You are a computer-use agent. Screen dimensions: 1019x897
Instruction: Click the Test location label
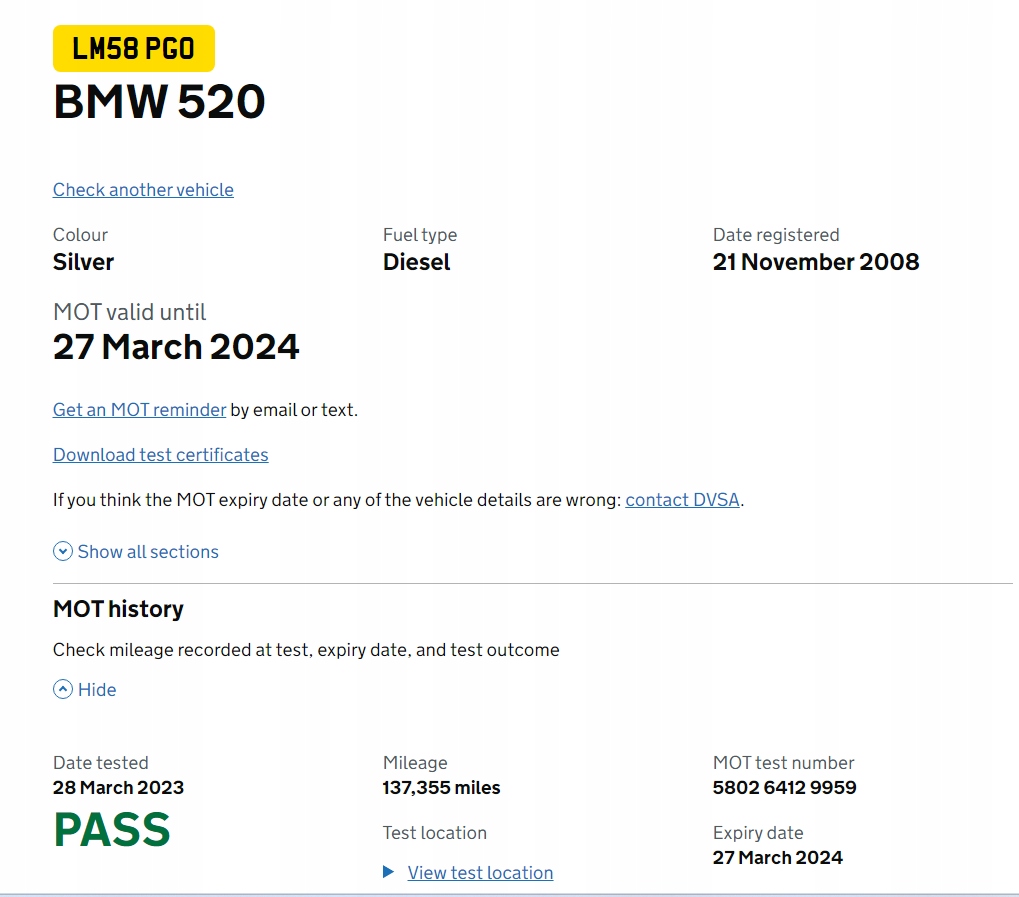[435, 833]
